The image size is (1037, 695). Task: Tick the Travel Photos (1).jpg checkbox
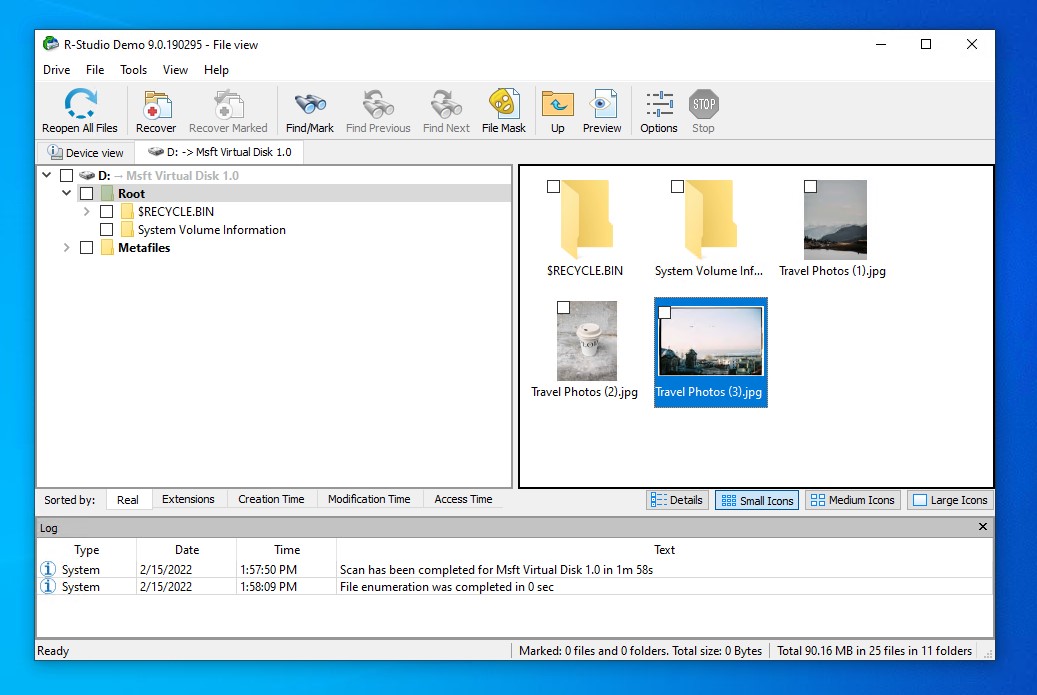[808, 185]
